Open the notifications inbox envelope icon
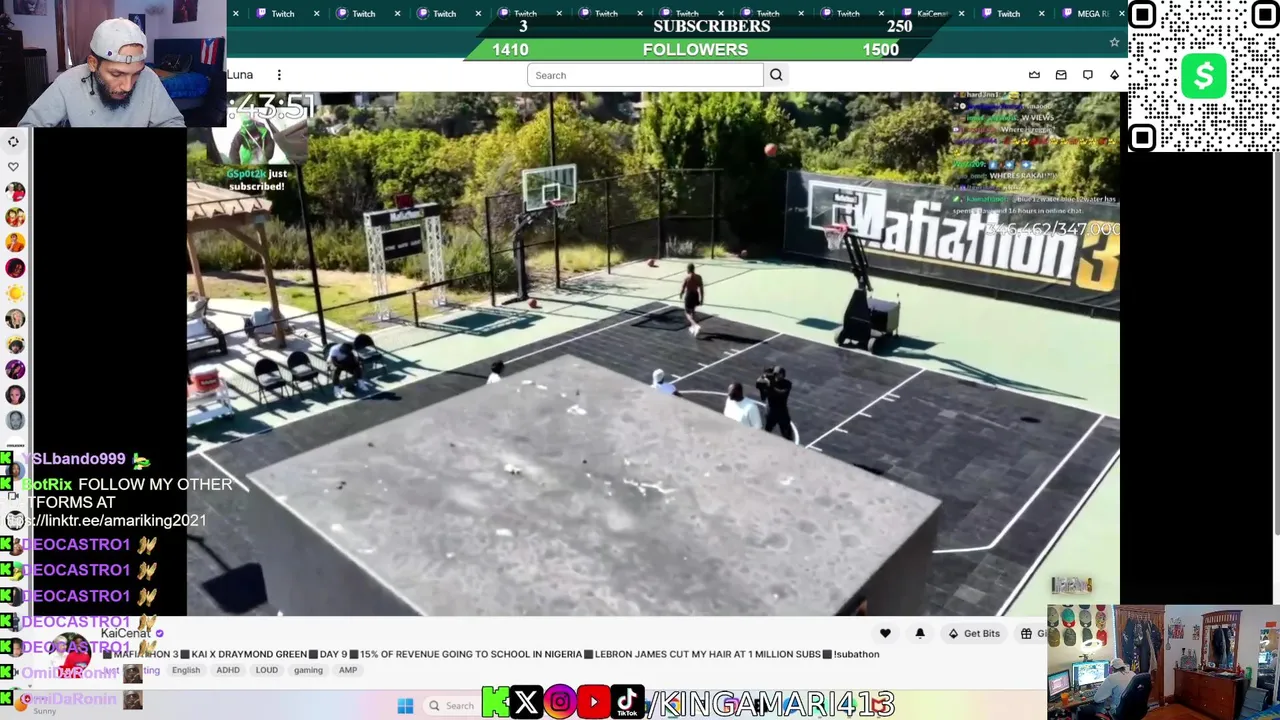 (1061, 75)
